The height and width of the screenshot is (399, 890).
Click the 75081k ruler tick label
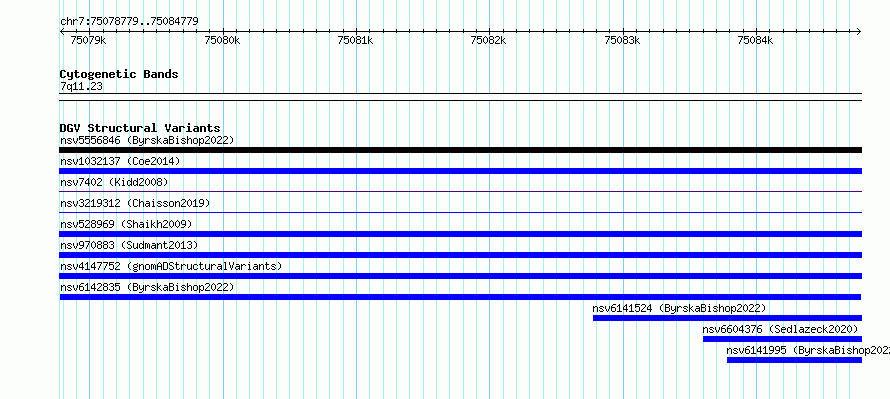pyautogui.click(x=355, y=40)
